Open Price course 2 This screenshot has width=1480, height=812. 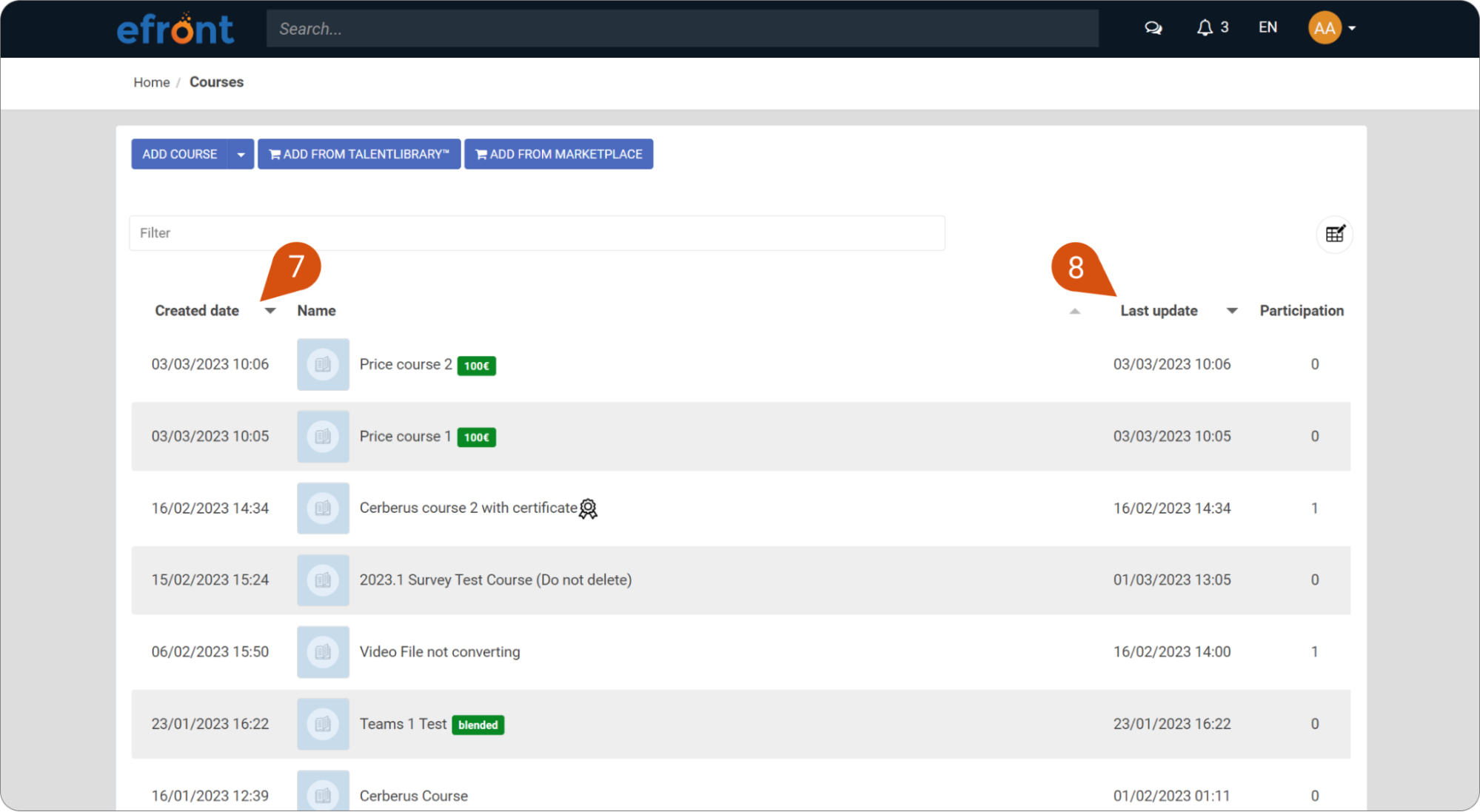coord(406,364)
